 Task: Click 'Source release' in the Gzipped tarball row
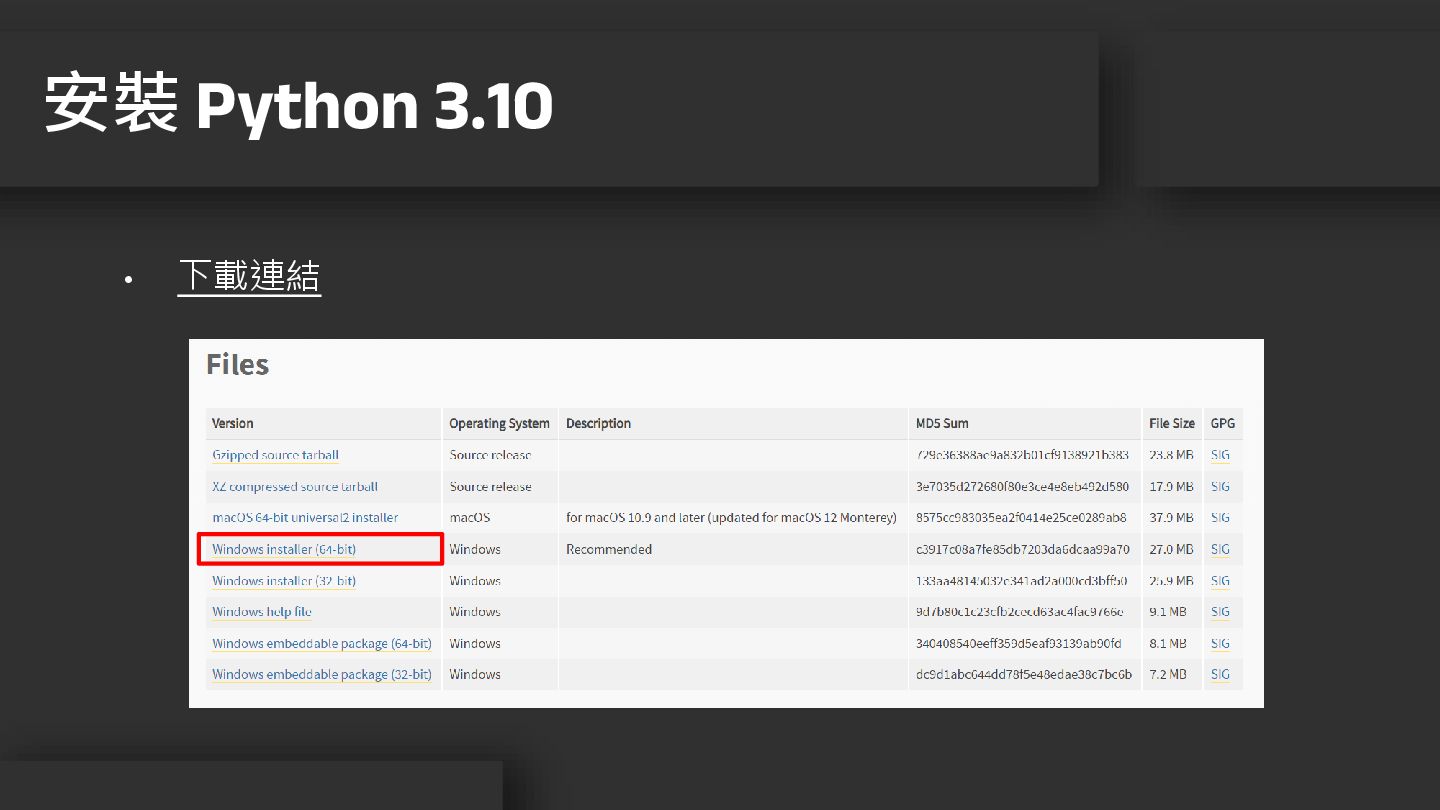click(490, 455)
